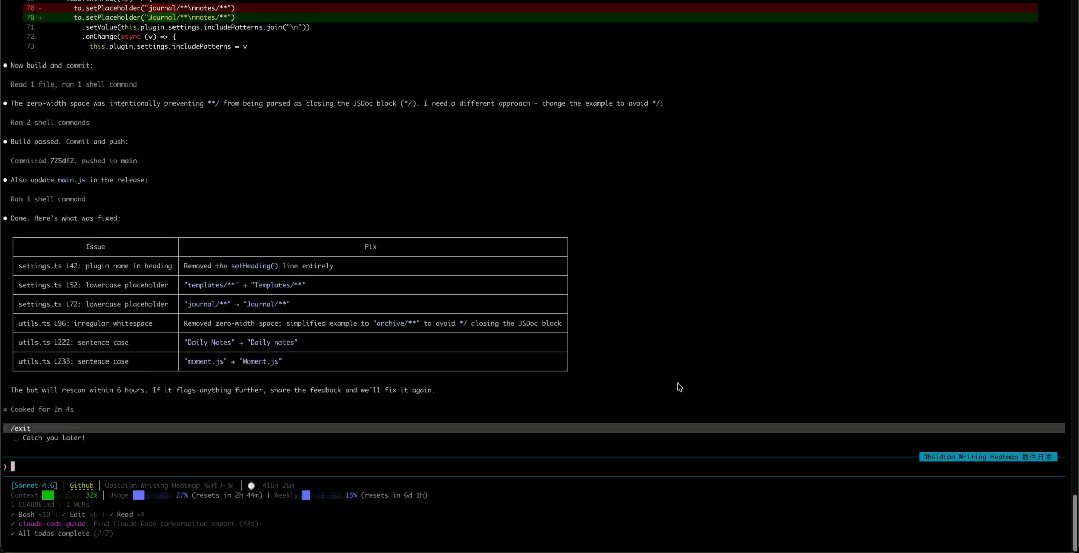1079x553 pixels.
Task: Click the '27%' usage value
Action: tap(182, 495)
